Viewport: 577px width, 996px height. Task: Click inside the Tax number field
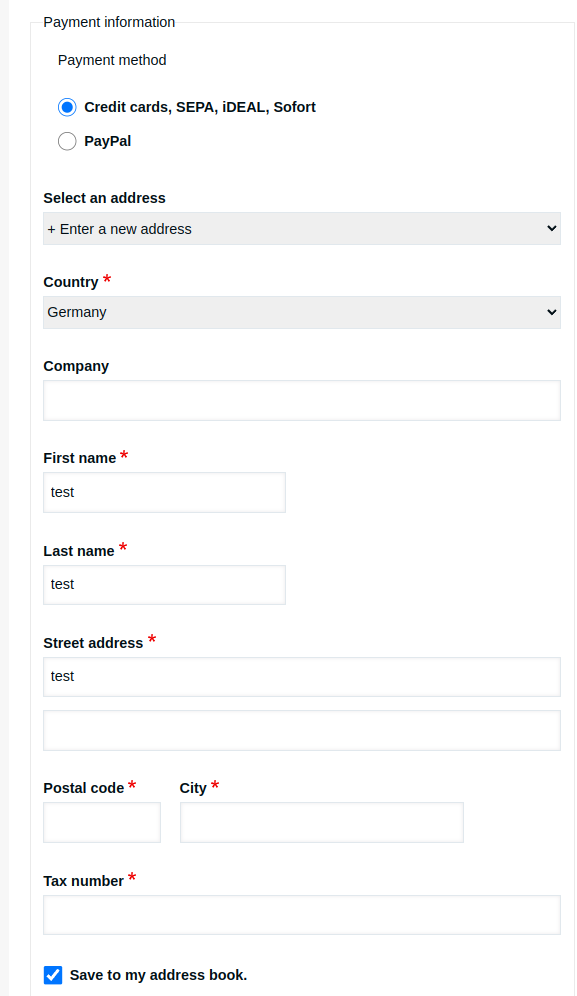click(300, 914)
